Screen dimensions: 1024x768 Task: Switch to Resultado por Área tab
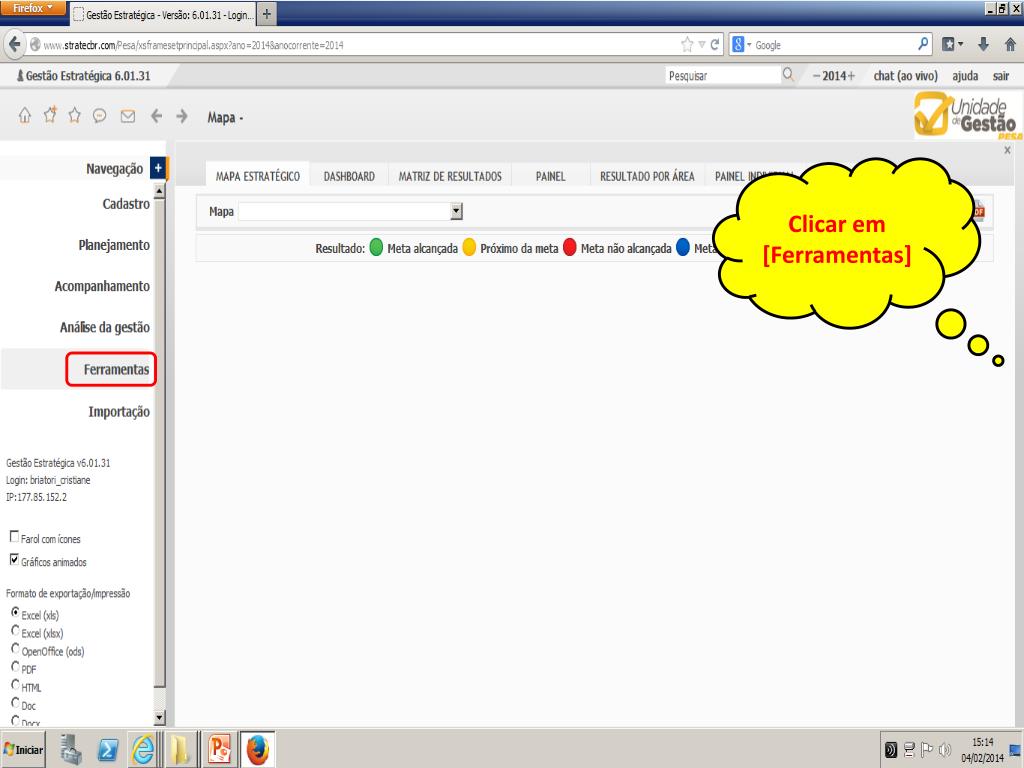pyautogui.click(x=647, y=176)
